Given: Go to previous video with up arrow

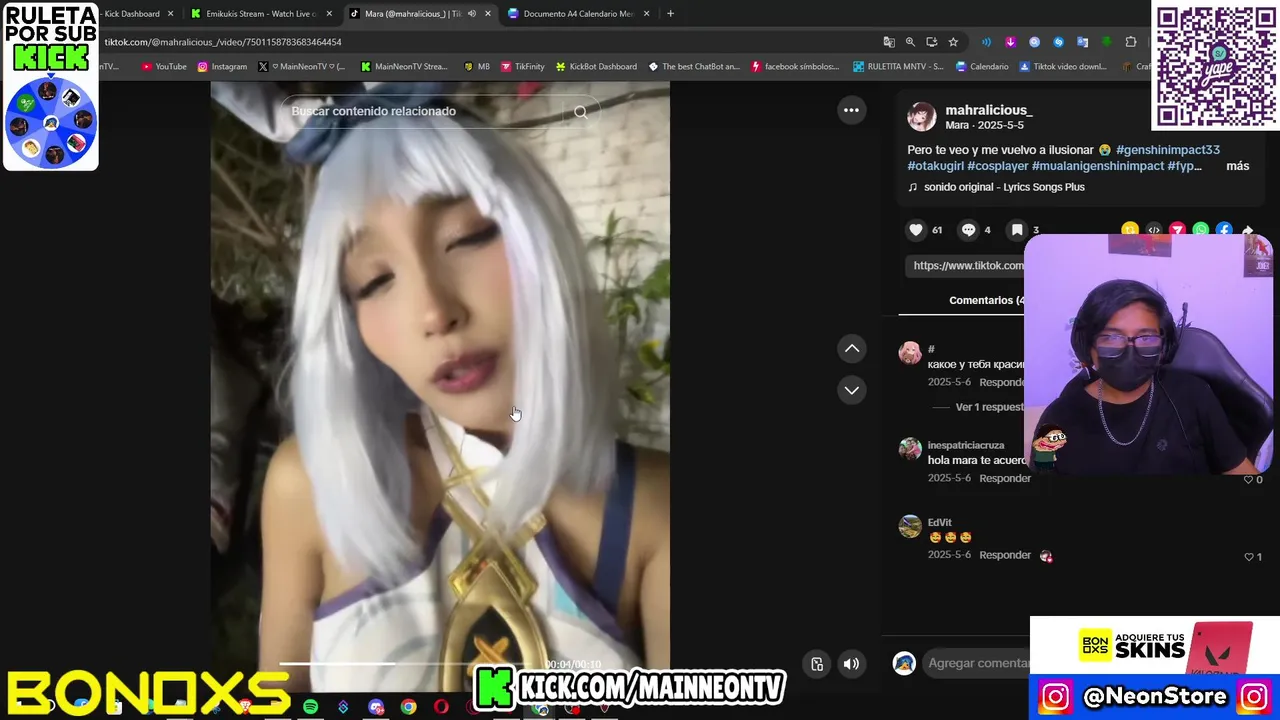Looking at the screenshot, I should 851,348.
